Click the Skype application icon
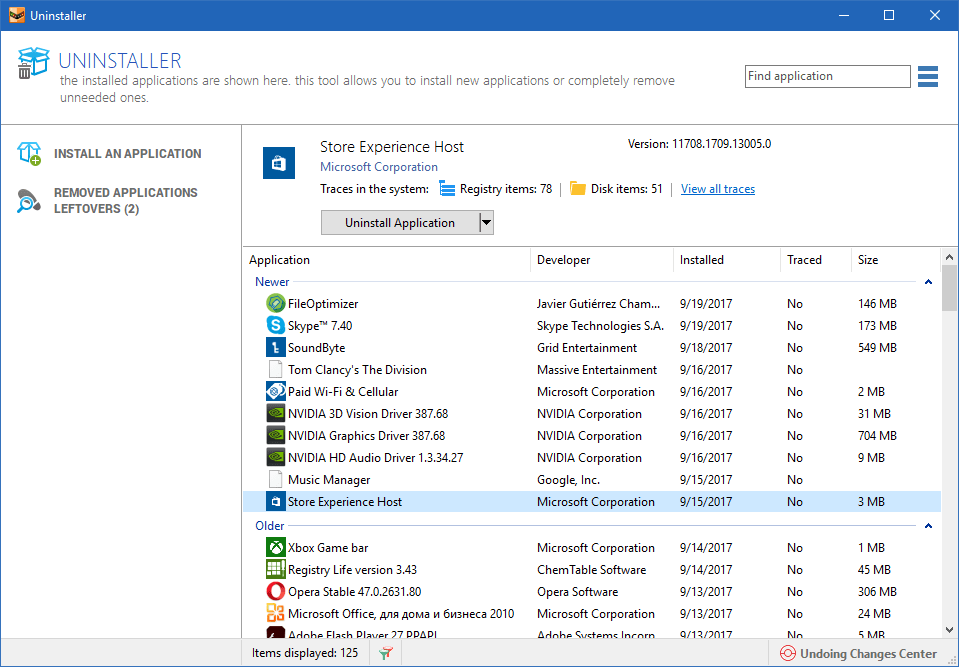The image size is (959, 667). (275, 325)
